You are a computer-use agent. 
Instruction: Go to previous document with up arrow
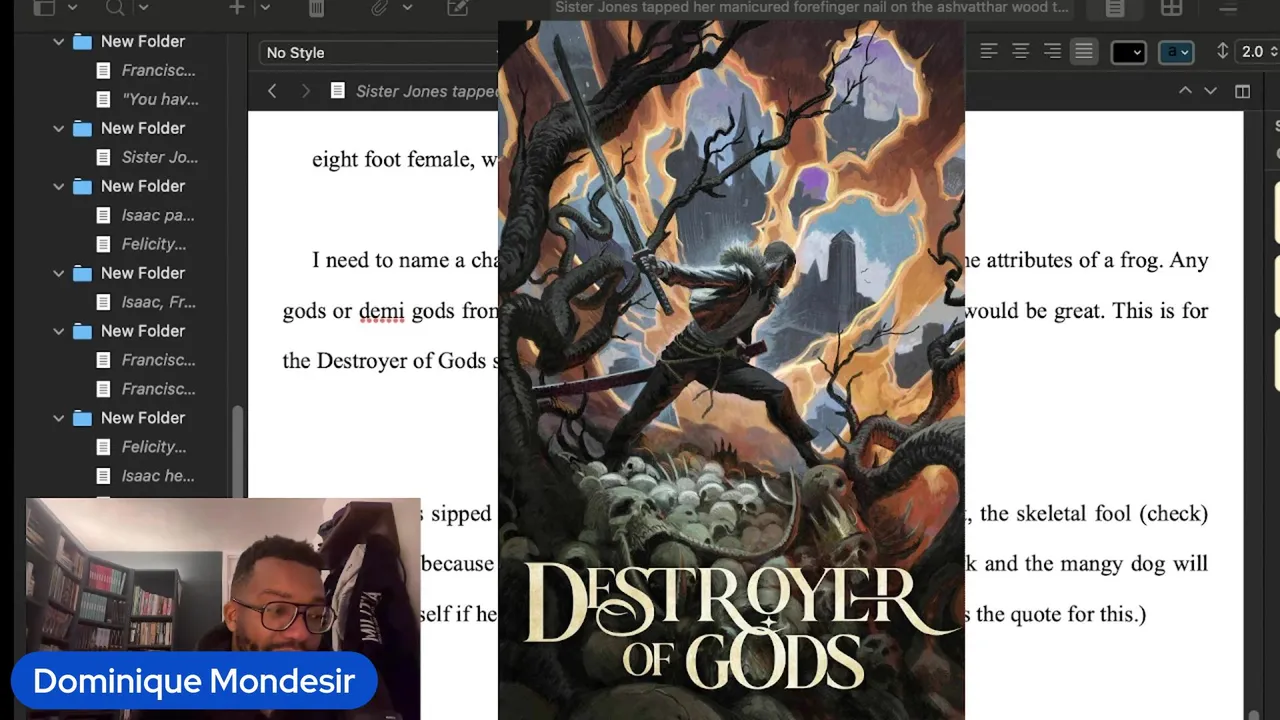[x=1185, y=91]
